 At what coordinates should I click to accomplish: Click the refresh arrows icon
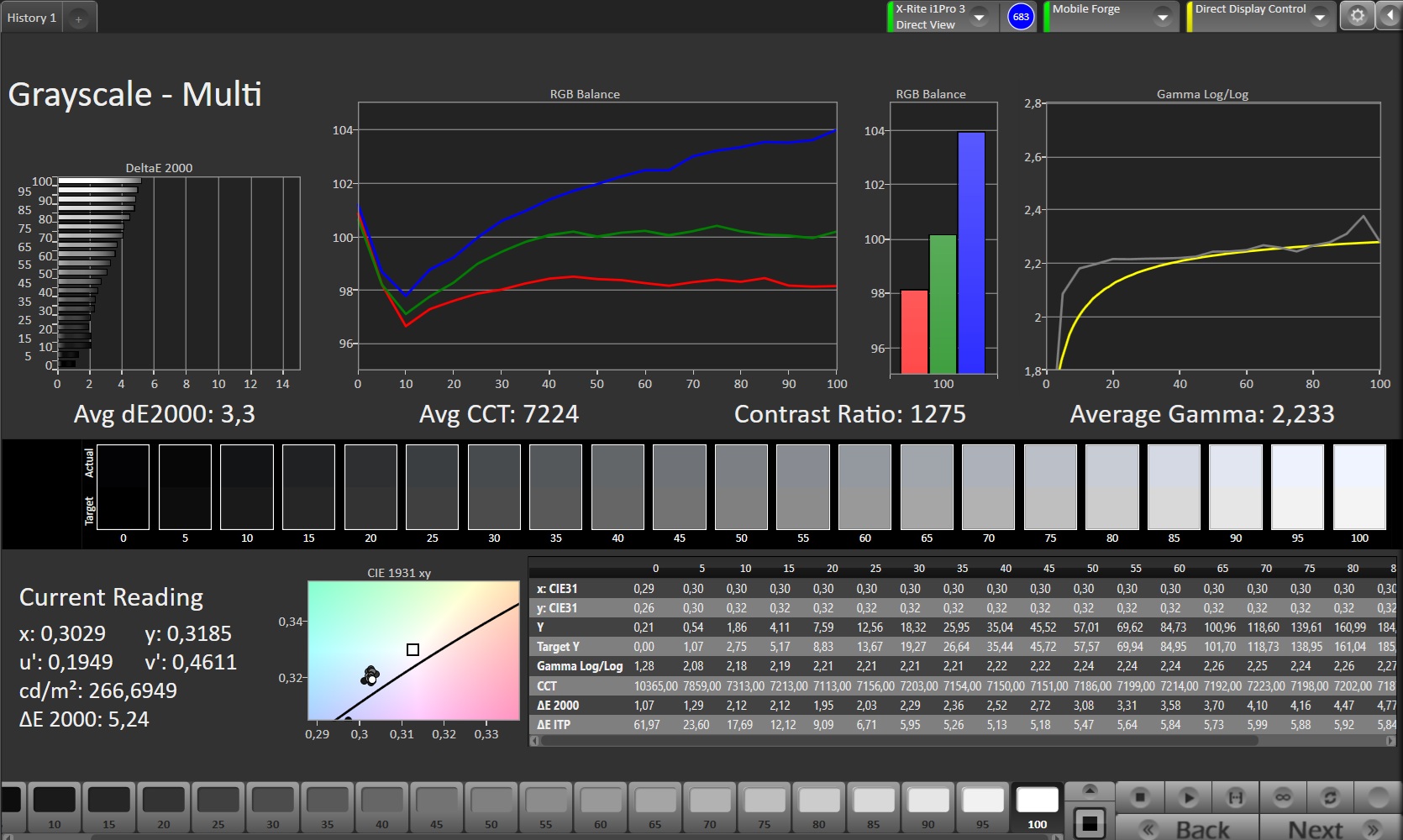[1330, 796]
